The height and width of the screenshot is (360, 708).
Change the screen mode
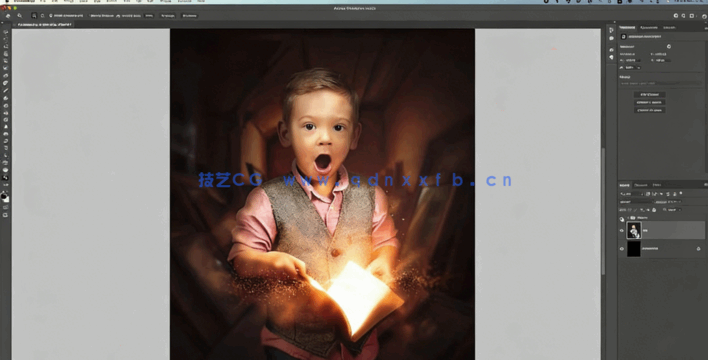coord(5,215)
